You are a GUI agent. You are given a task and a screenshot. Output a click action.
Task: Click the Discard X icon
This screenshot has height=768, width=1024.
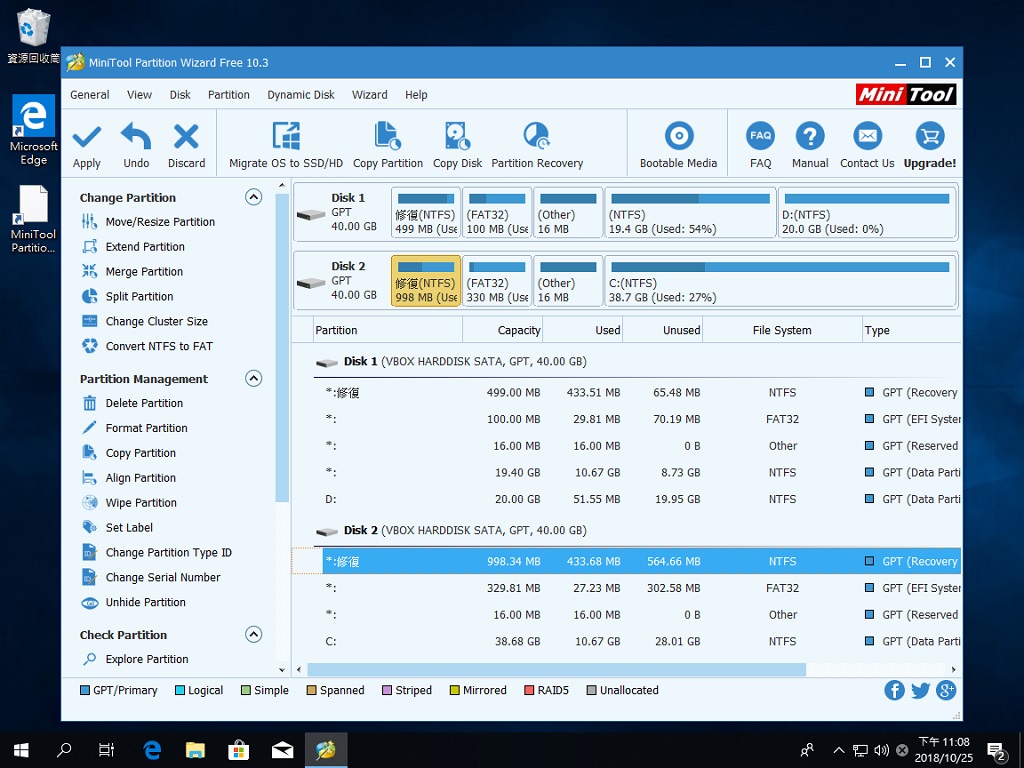pyautogui.click(x=186, y=137)
